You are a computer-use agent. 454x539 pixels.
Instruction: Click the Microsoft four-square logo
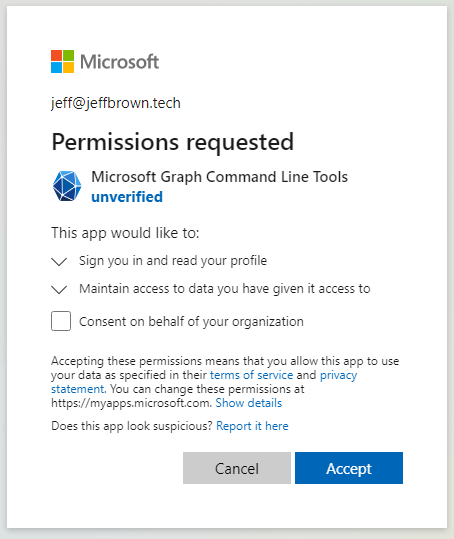click(x=62, y=62)
